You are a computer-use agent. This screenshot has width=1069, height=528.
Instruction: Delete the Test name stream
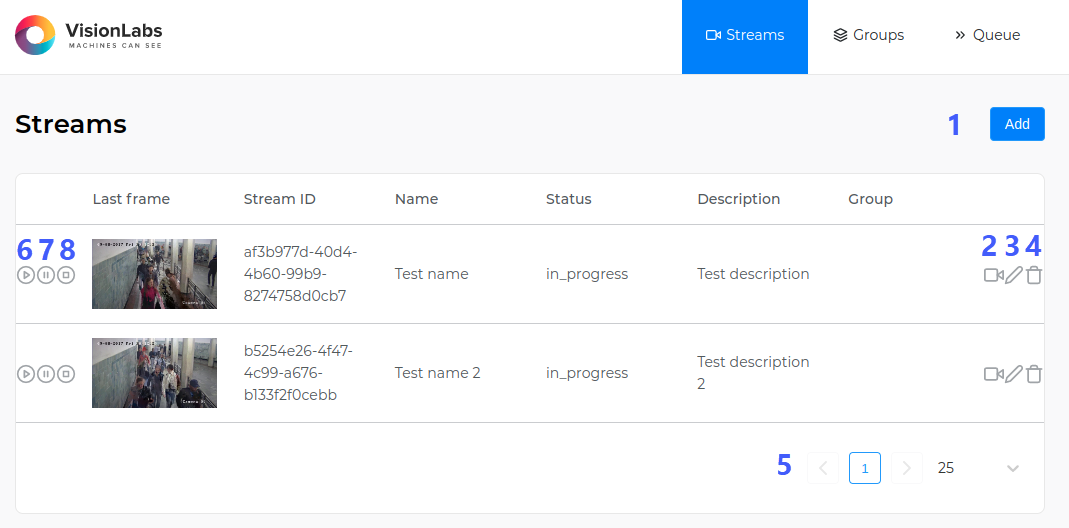coord(1034,275)
